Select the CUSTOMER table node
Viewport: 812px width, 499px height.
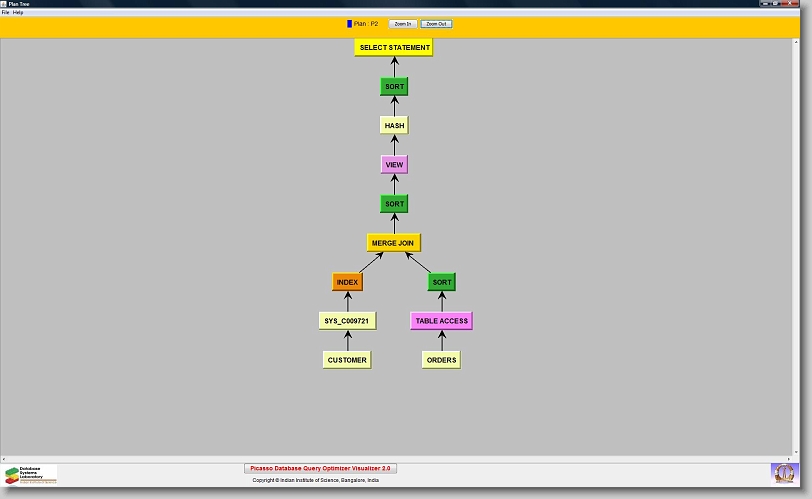coord(347,360)
